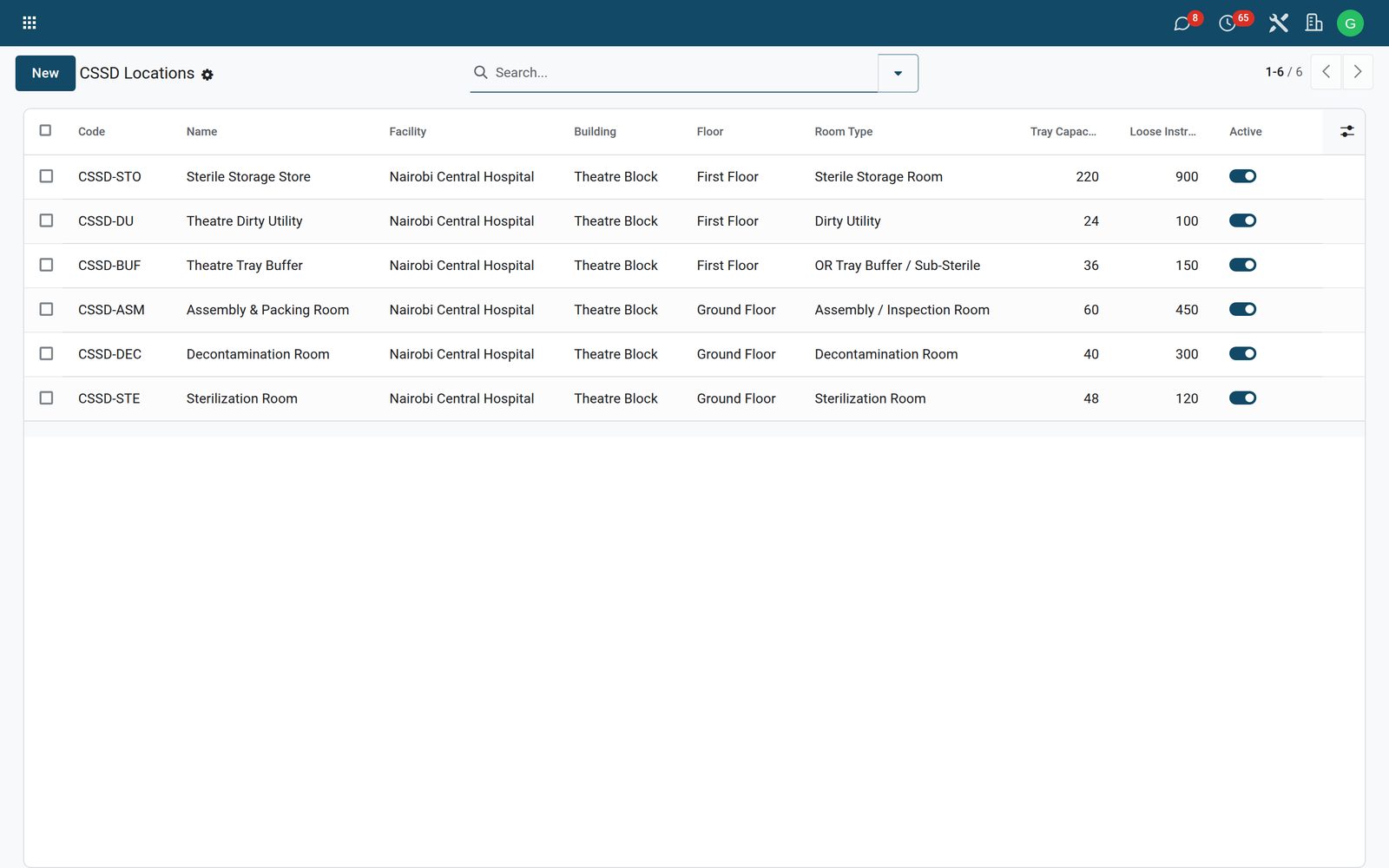Open the messages chat icon
This screenshot has width=1389, height=868.
tap(1182, 23)
